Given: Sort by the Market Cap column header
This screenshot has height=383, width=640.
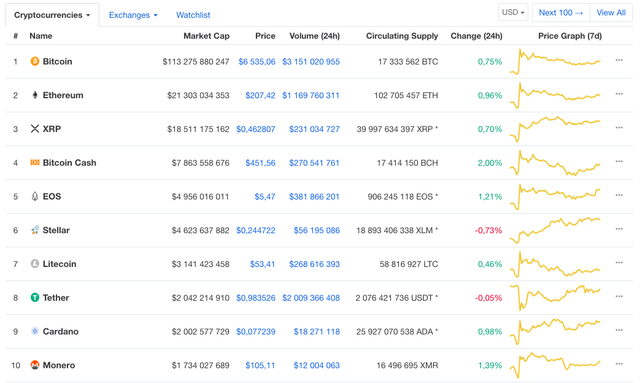Looking at the screenshot, I should coord(206,36).
